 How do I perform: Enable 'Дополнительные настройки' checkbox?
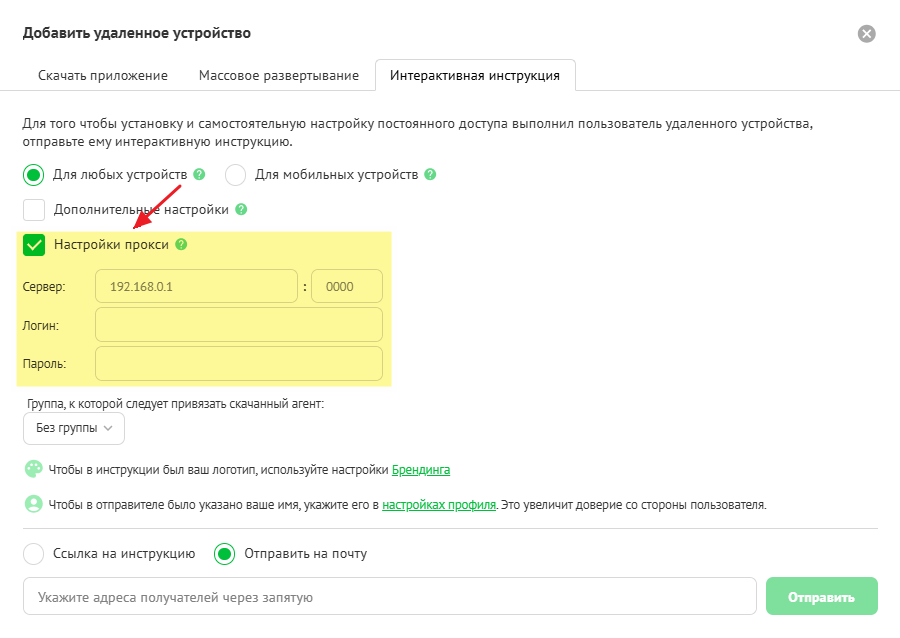coord(34,210)
